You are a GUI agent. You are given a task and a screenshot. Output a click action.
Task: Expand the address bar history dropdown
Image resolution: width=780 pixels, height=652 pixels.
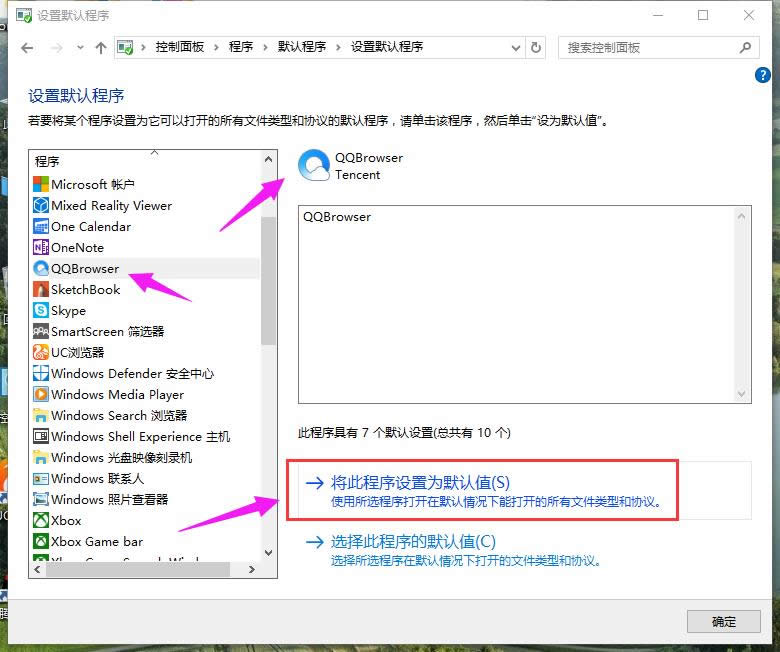(x=515, y=47)
